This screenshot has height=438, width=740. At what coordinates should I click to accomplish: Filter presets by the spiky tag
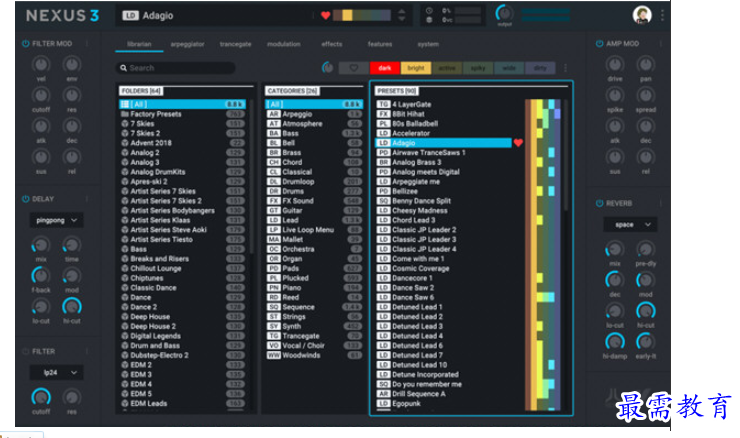pos(478,68)
